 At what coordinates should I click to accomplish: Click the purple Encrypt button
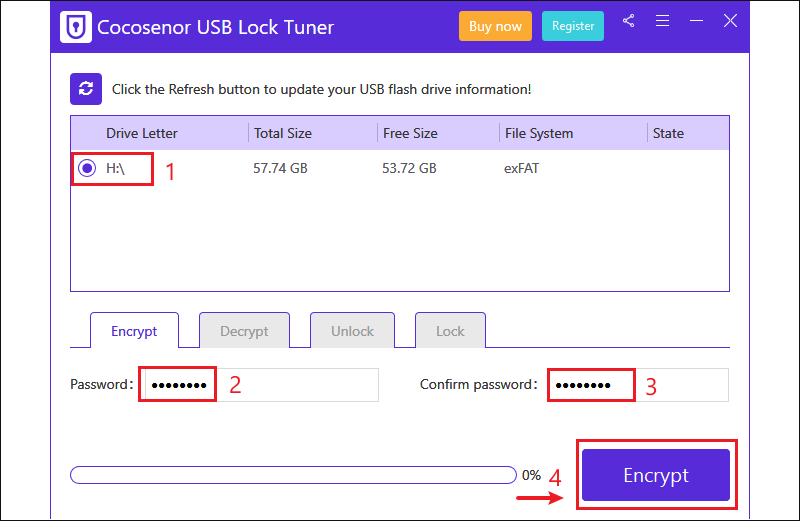click(656, 475)
